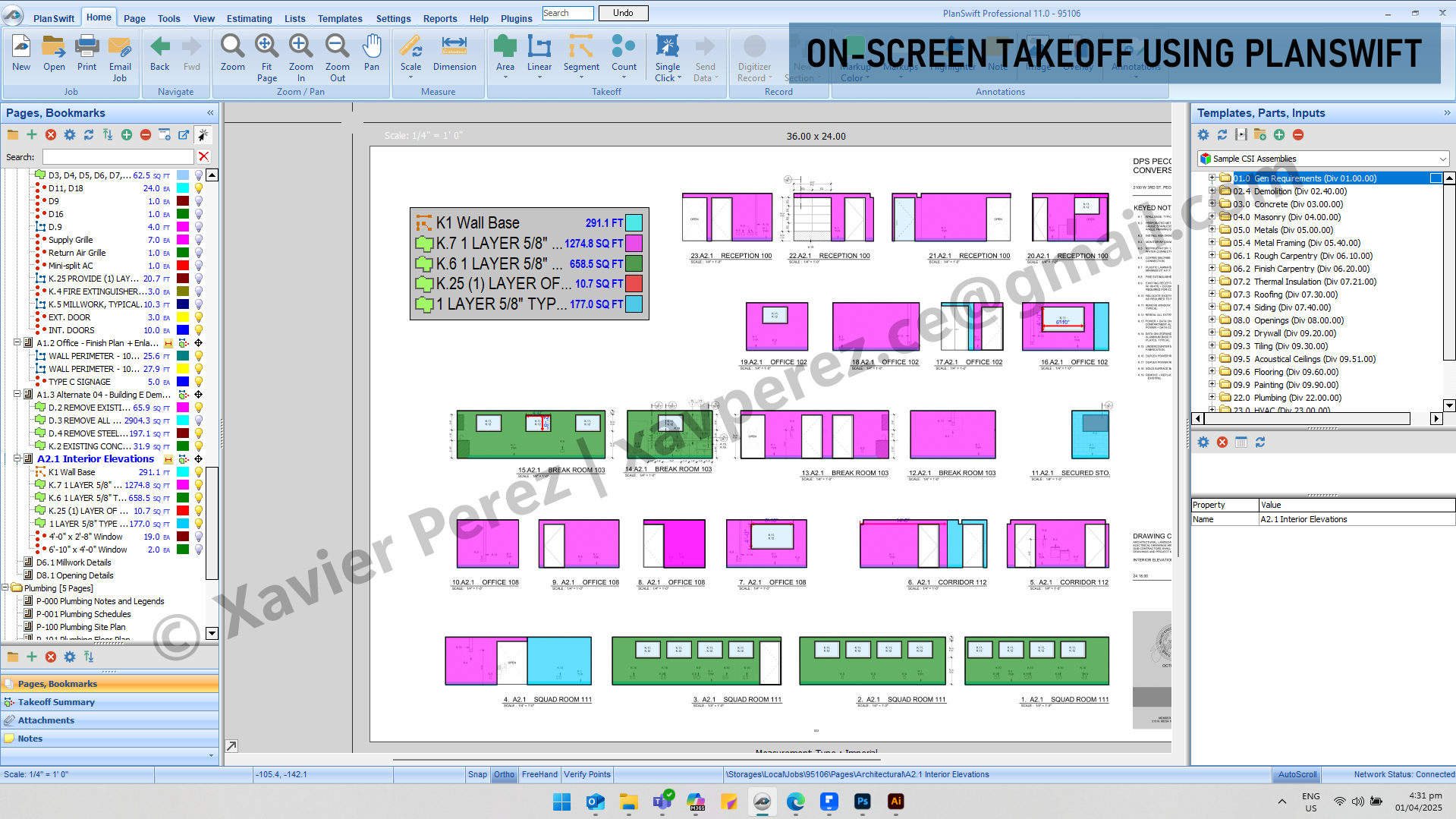Toggle visibility bulb for TYPE C SIGNAGE
Image resolution: width=1456 pixels, height=819 pixels.
click(x=199, y=382)
